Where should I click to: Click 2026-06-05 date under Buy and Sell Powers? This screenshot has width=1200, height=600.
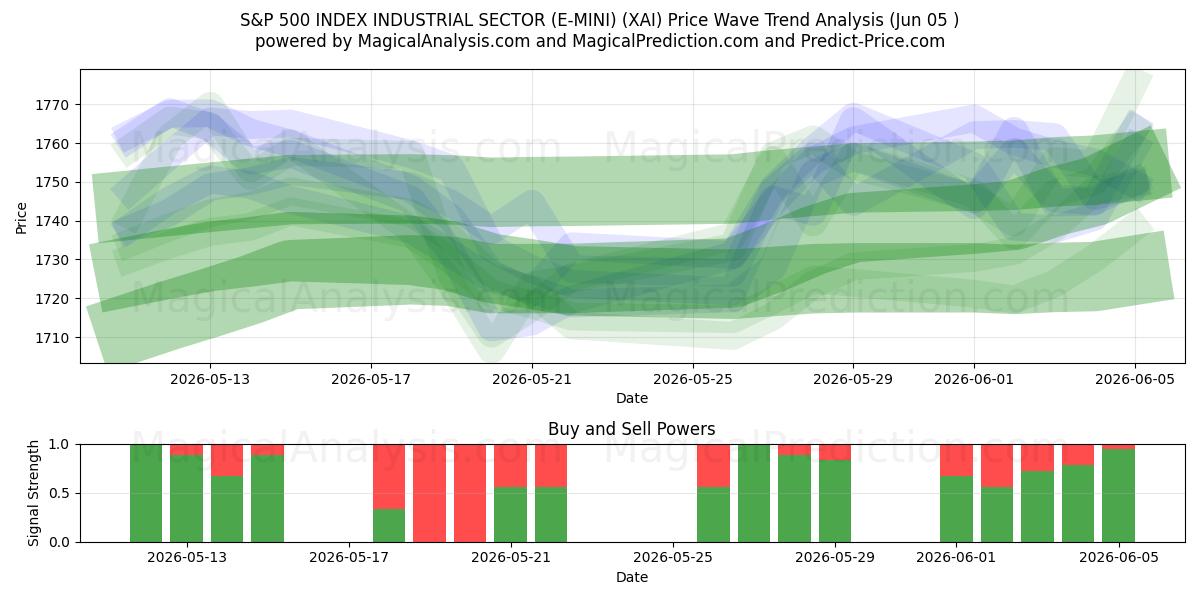coord(1118,558)
